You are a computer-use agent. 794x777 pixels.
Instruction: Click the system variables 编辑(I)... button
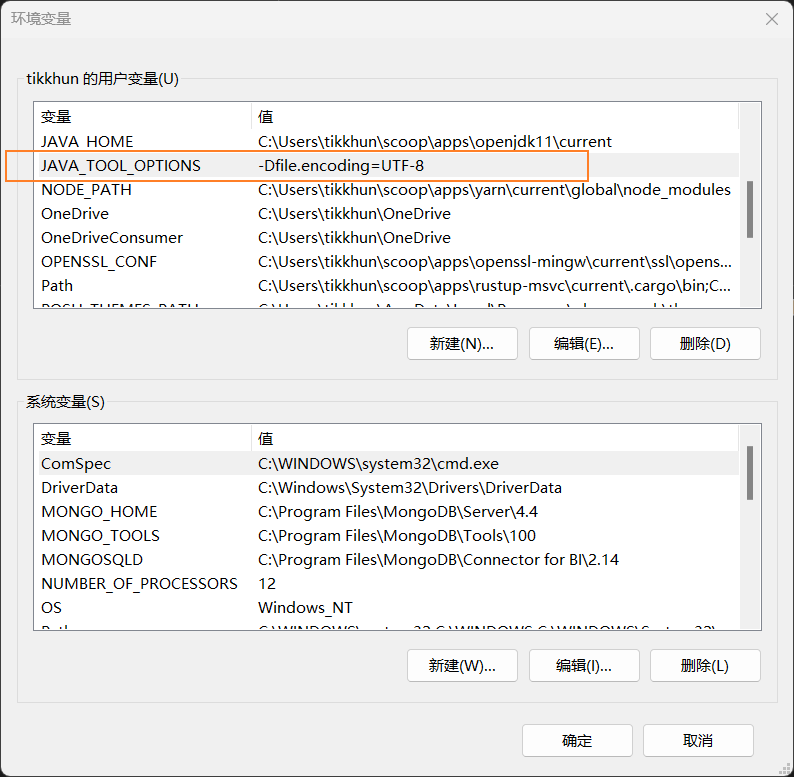tap(584, 666)
